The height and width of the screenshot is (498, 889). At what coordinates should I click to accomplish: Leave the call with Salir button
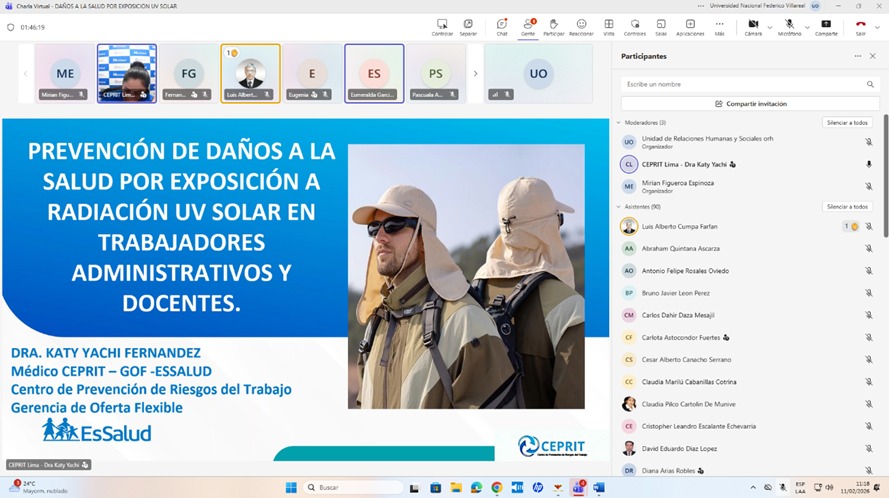click(x=861, y=27)
